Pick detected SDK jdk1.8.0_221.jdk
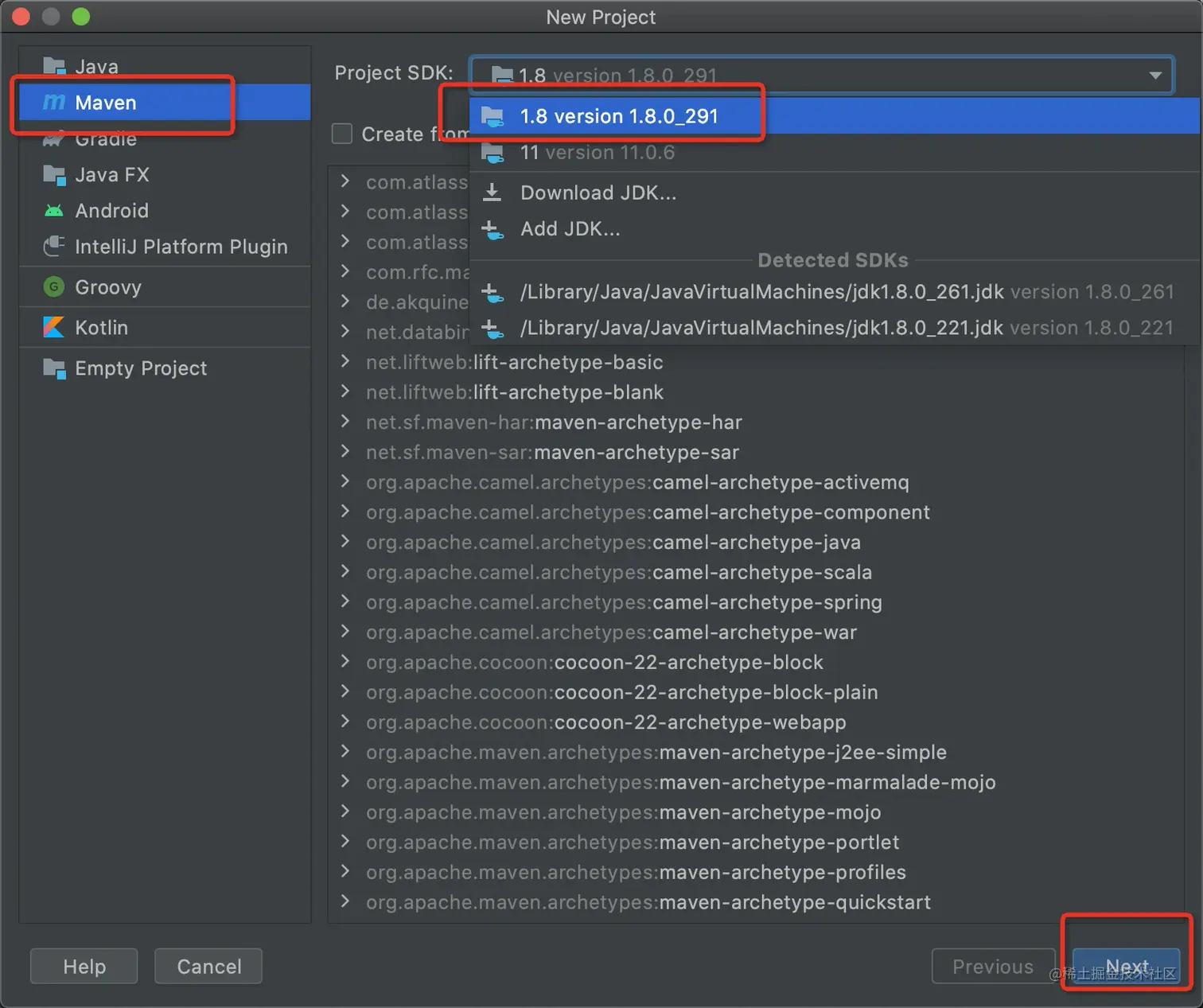Image resolution: width=1203 pixels, height=1008 pixels. click(x=835, y=328)
